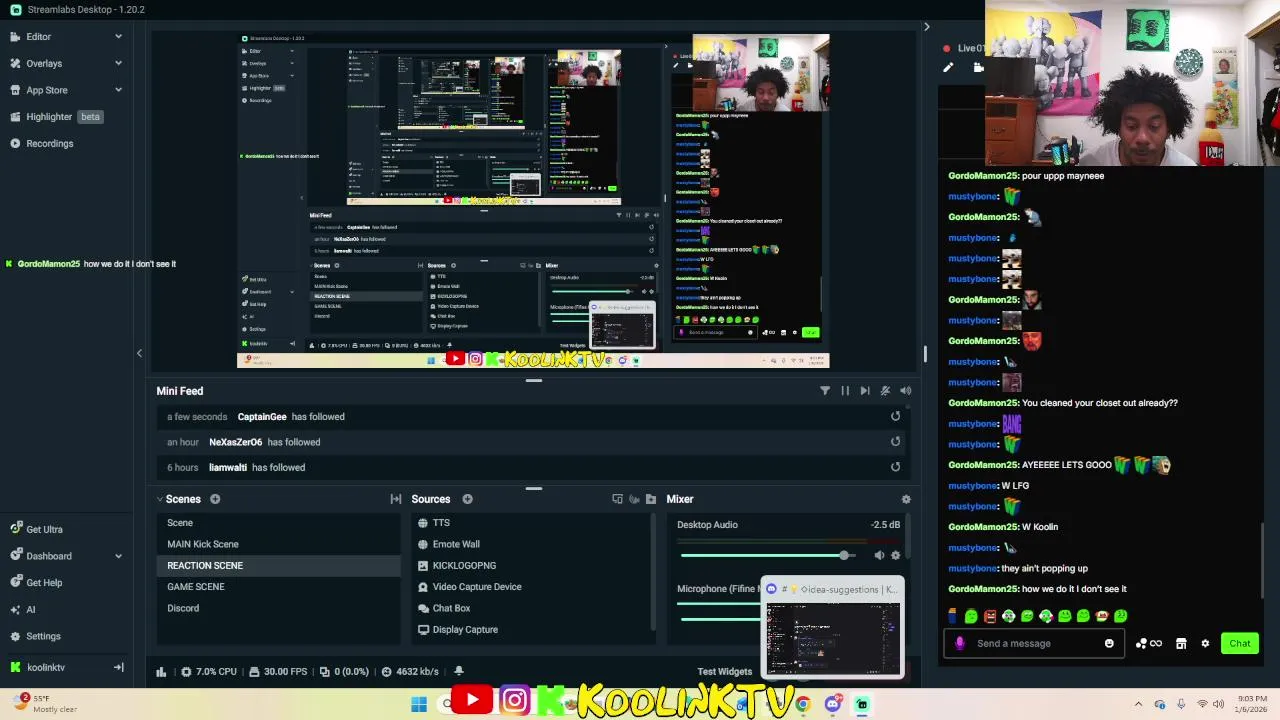
Task: Click the Test Widgets button
Action: [x=724, y=672]
